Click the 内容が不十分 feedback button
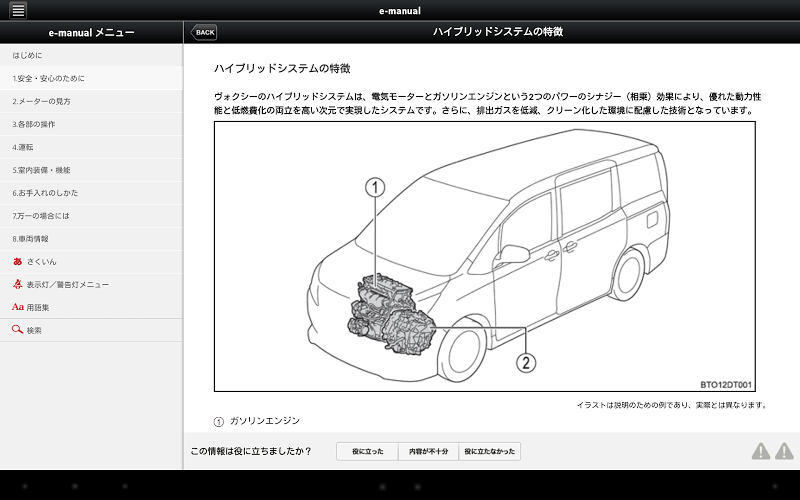 pyautogui.click(x=429, y=452)
